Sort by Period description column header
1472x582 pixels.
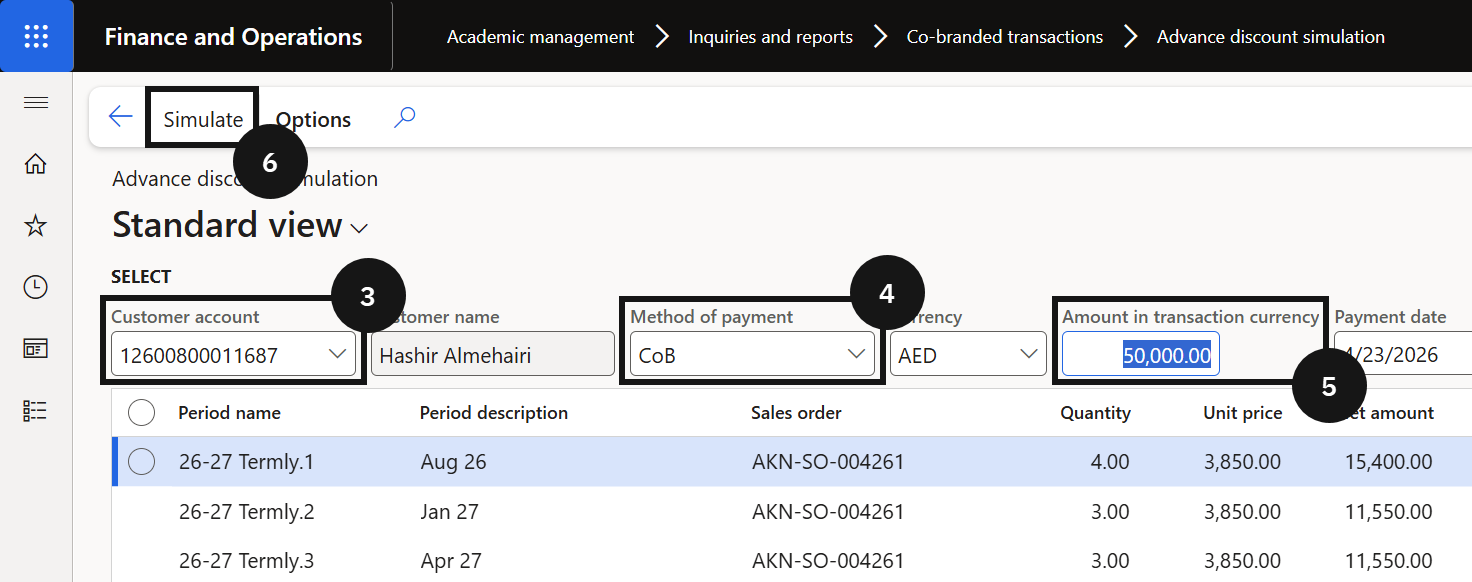[493, 413]
